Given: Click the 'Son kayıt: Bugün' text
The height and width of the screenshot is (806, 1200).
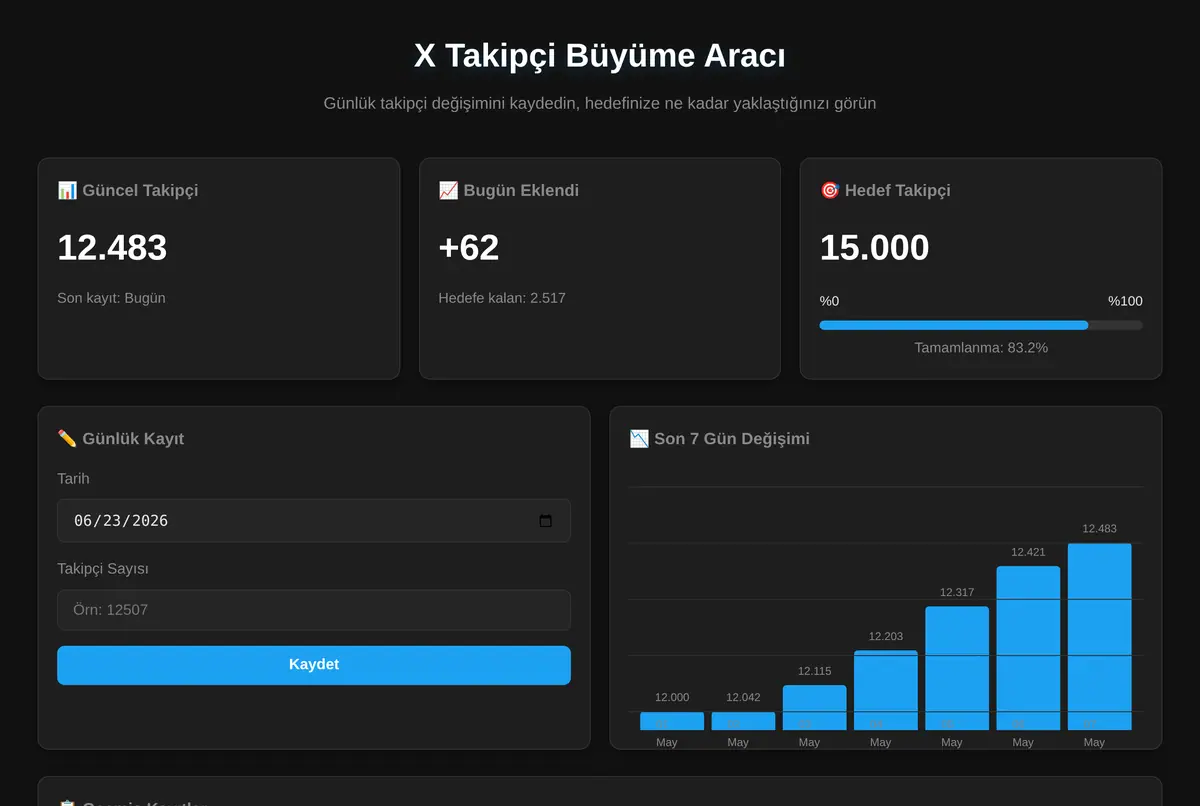Looking at the screenshot, I should click(x=111, y=298).
